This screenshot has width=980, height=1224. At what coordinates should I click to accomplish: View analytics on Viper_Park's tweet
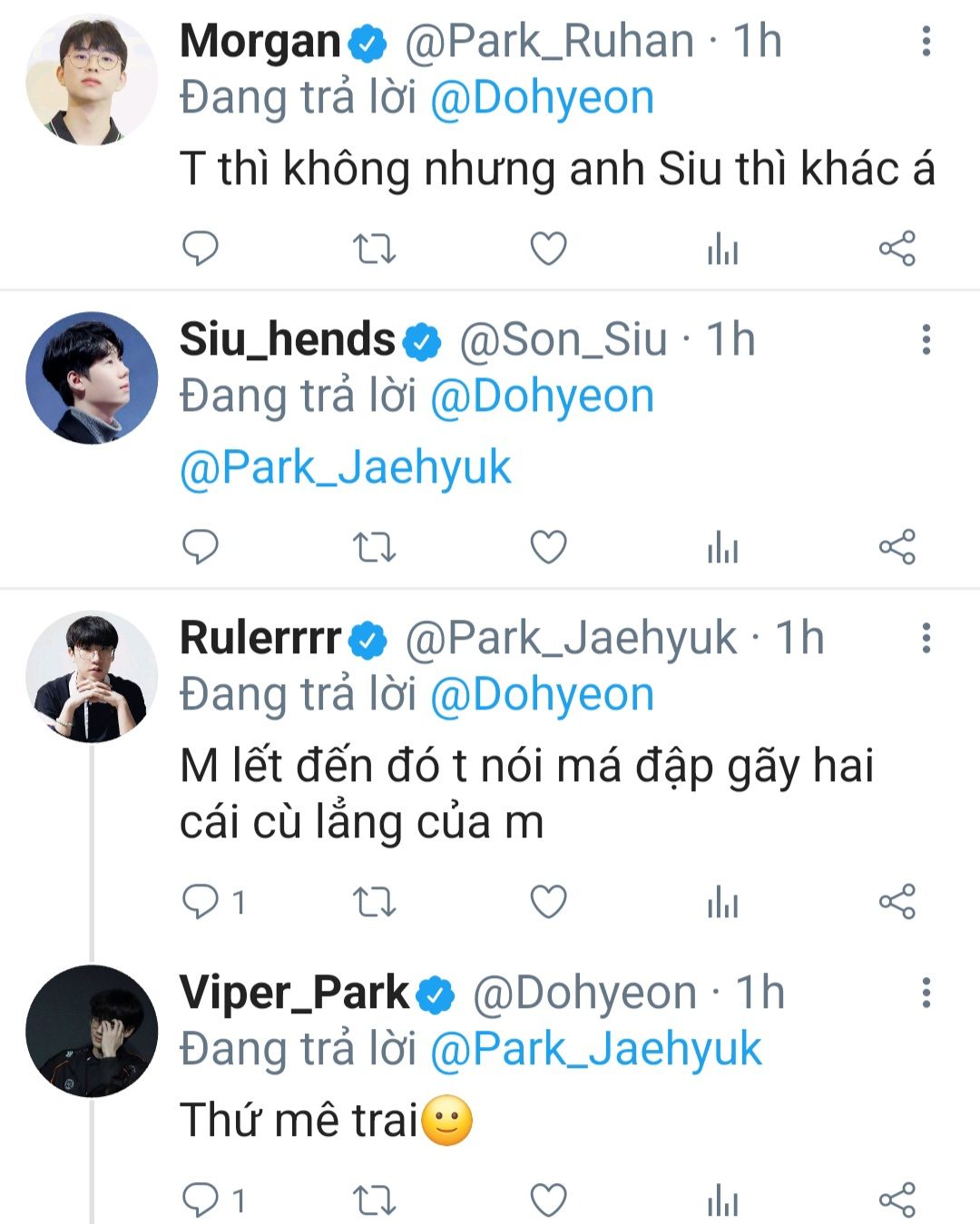[x=722, y=1200]
